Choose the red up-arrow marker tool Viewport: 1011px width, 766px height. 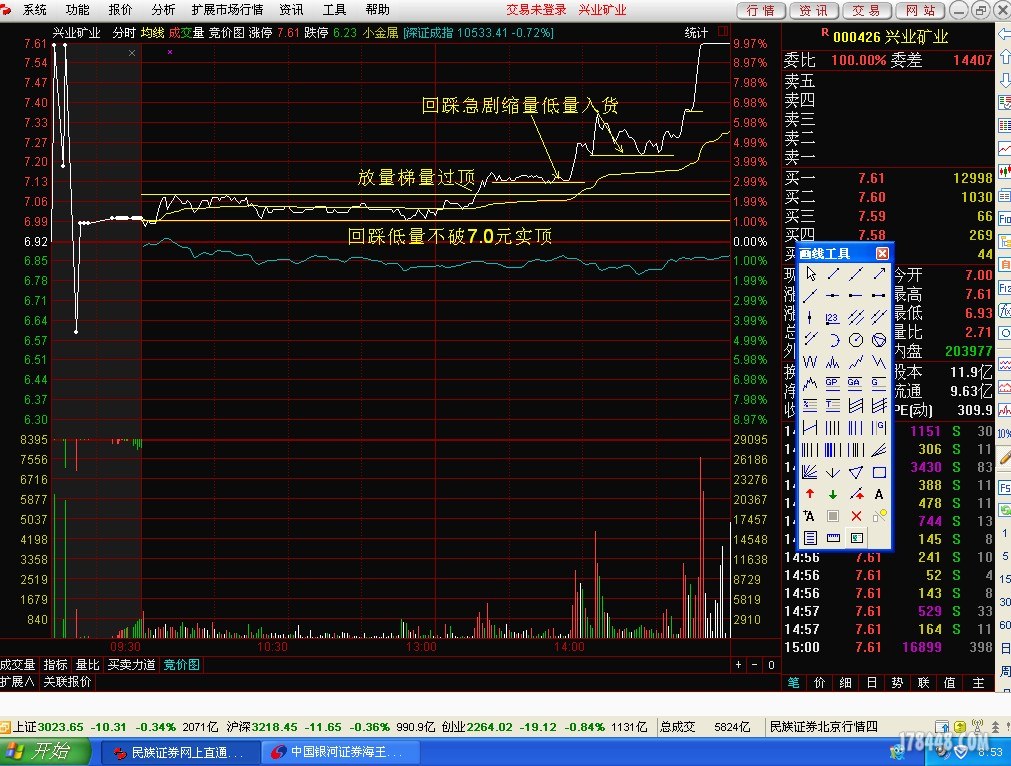pyautogui.click(x=810, y=494)
